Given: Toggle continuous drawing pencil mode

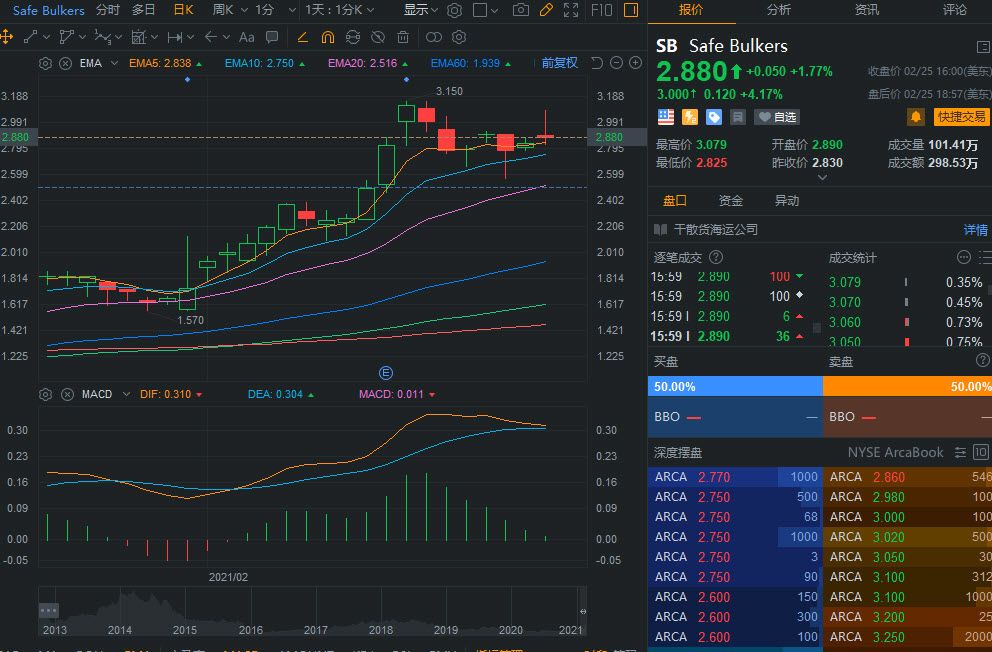Looking at the screenshot, I should pyautogui.click(x=302, y=38).
